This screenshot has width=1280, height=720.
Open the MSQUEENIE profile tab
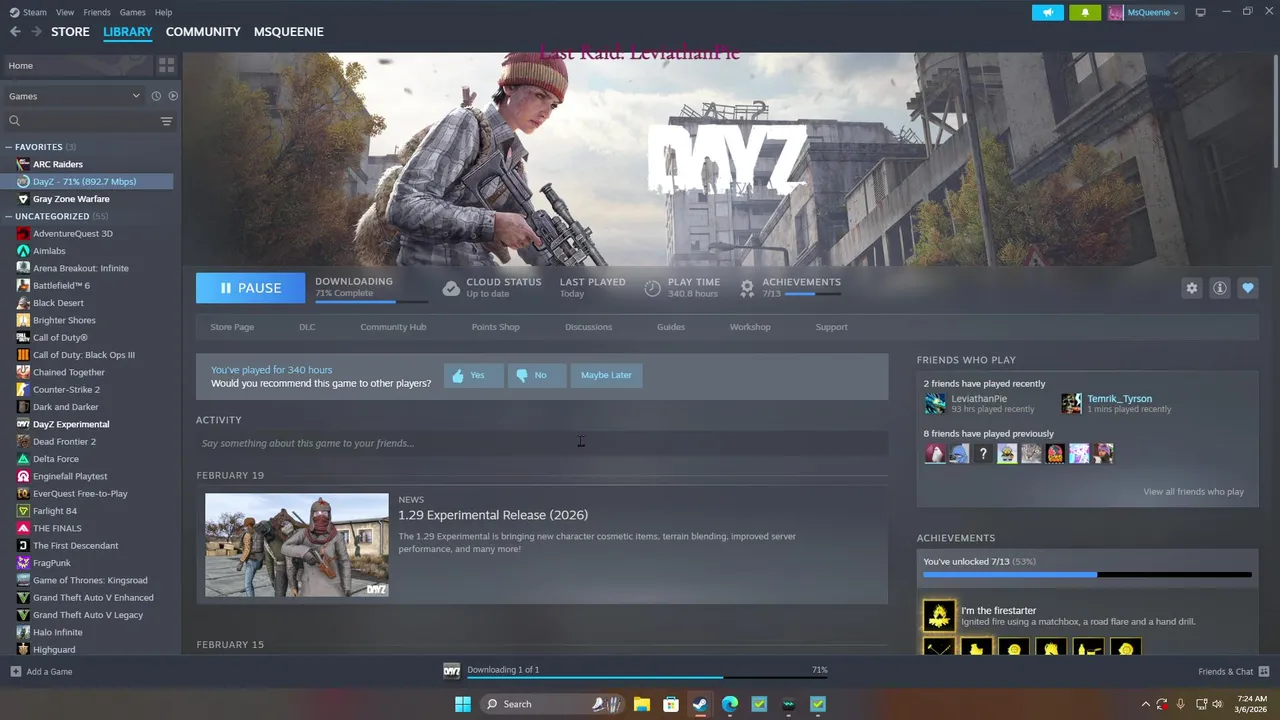coord(289,32)
